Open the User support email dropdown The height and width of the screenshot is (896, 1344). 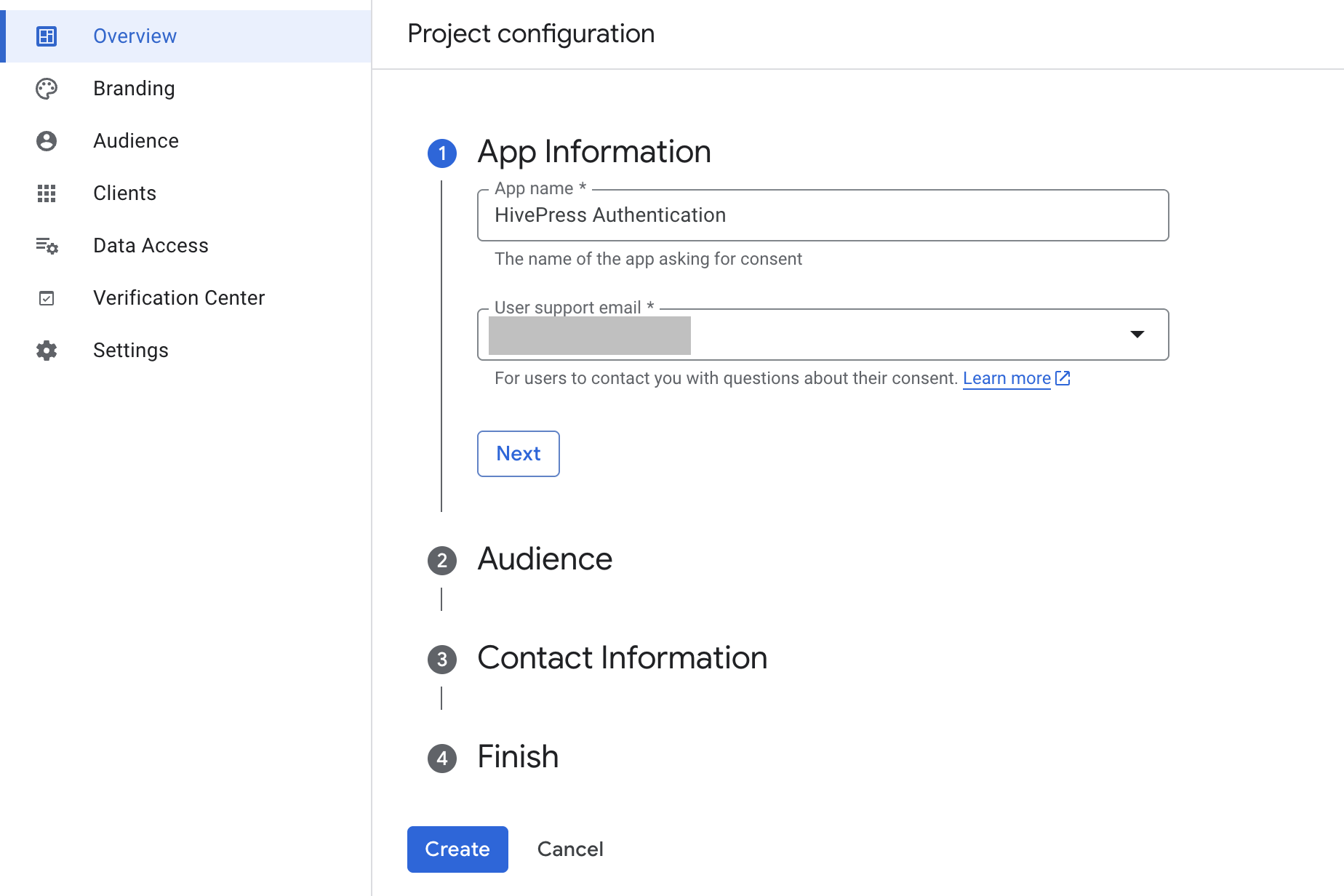click(x=1137, y=335)
